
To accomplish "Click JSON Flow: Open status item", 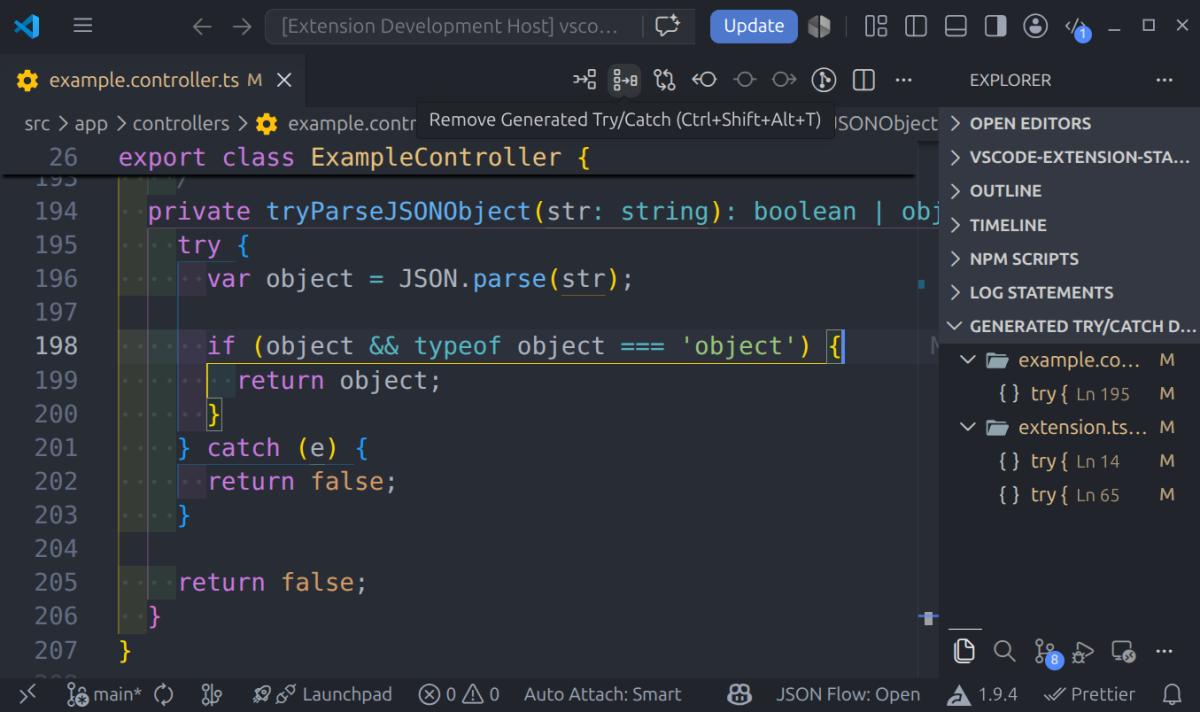I will [848, 694].
